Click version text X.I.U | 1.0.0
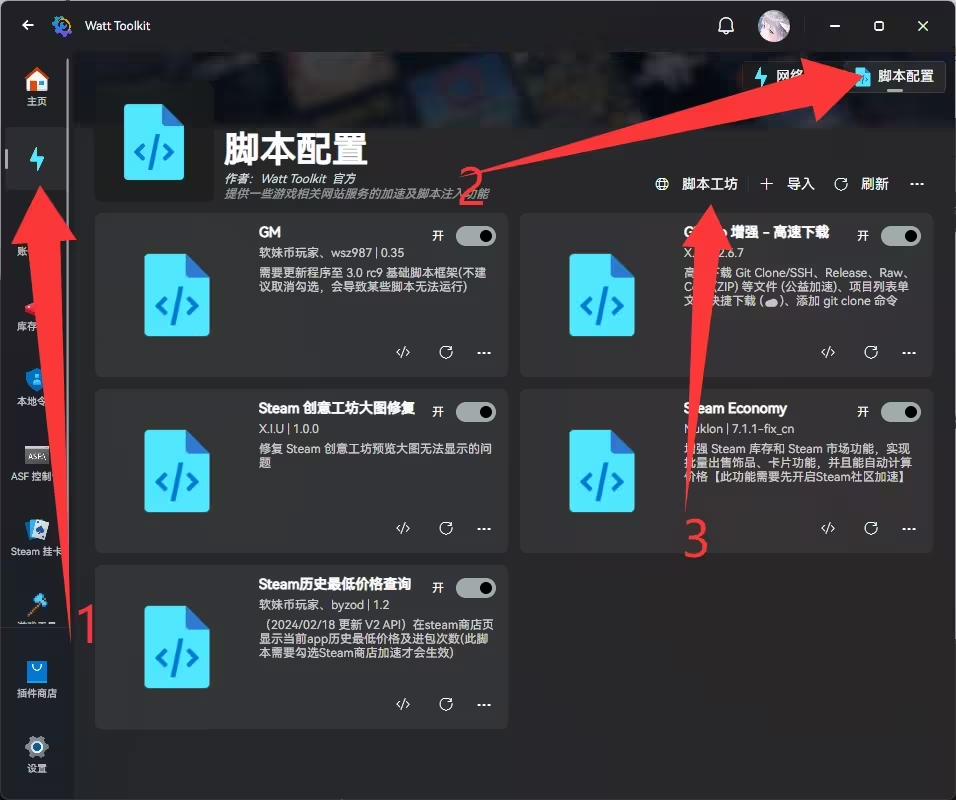956x800 pixels. (x=288, y=429)
